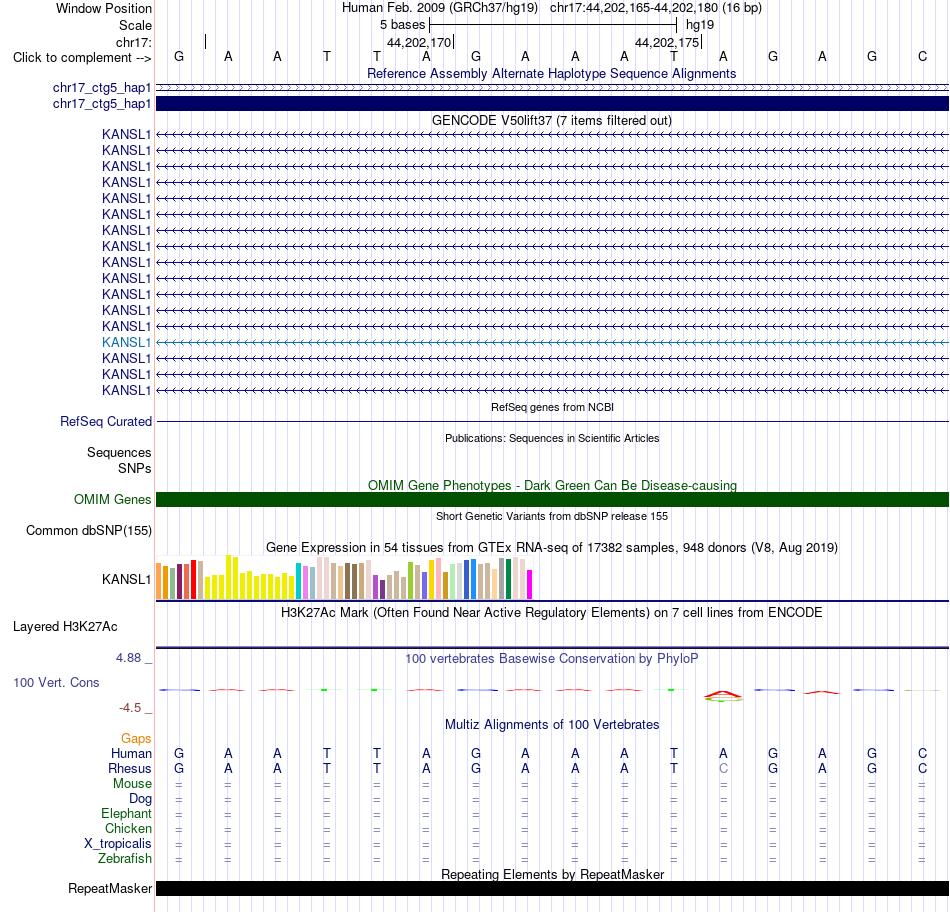
Task: Click the 'Click to complement -->' label
Action: 82,58
